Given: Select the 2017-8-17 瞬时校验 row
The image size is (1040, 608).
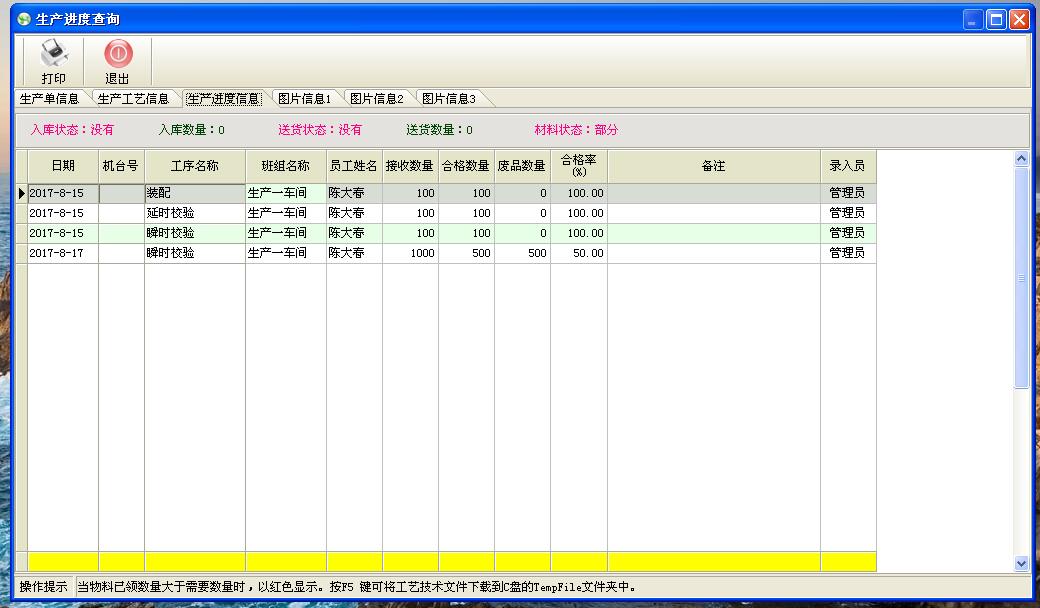Looking at the screenshot, I should click(195, 254).
